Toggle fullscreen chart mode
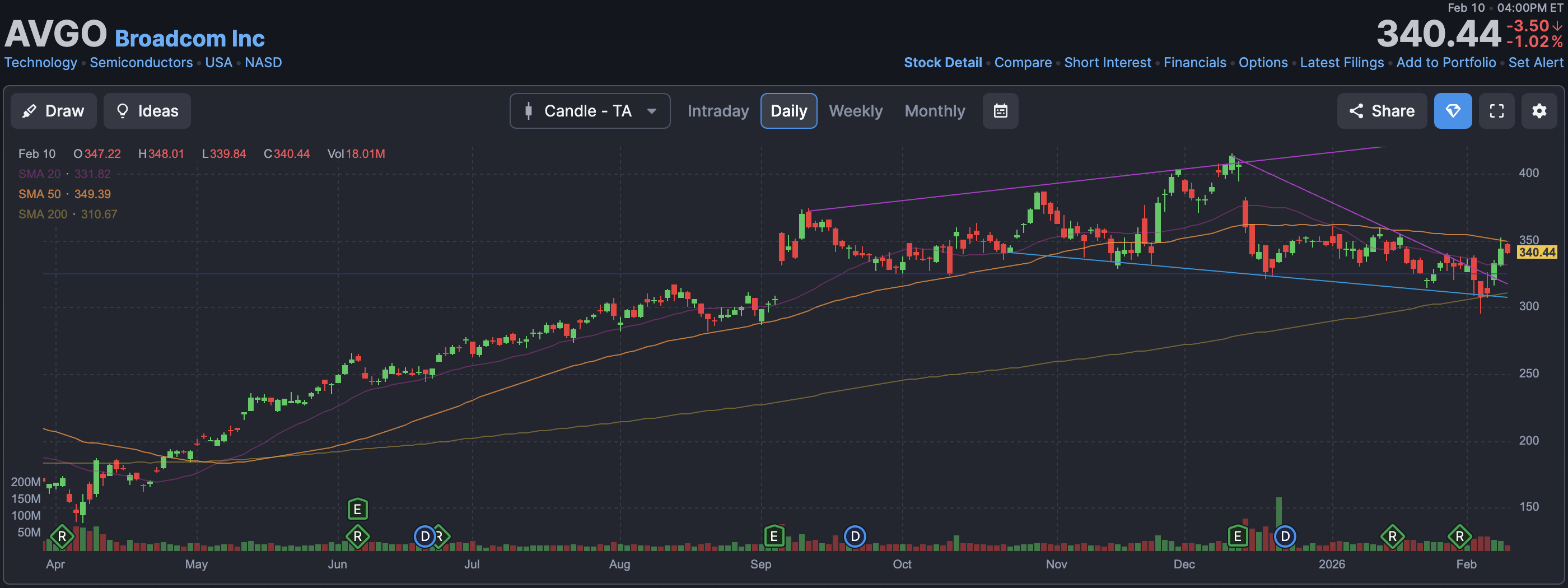 (x=1496, y=111)
